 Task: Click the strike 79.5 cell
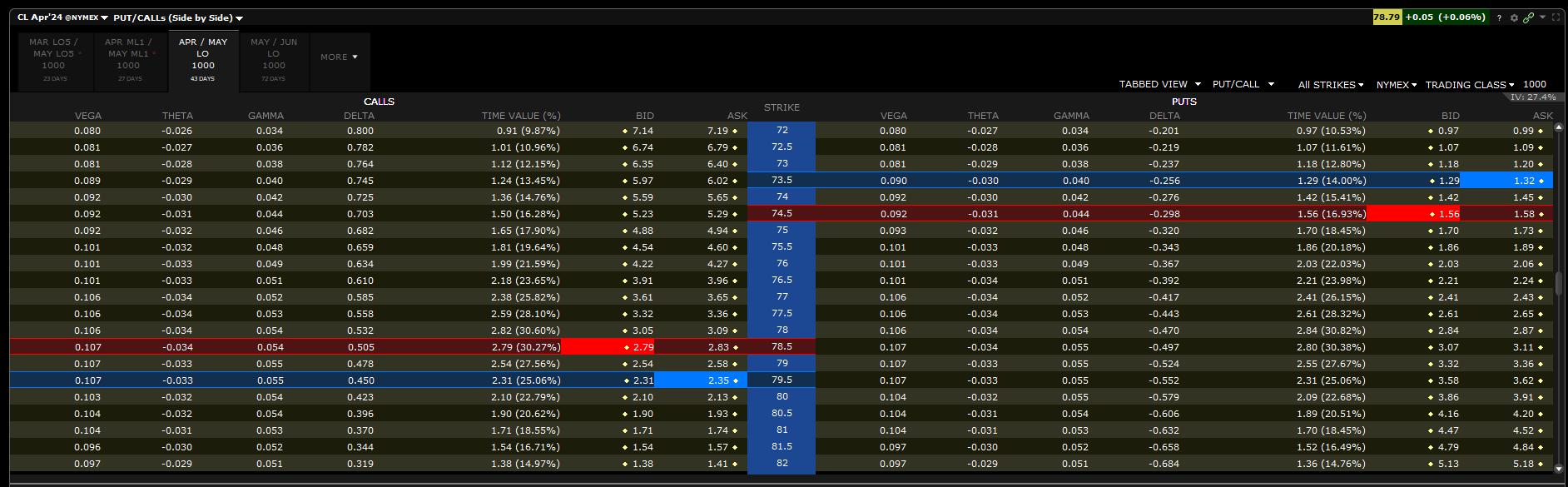pos(782,380)
